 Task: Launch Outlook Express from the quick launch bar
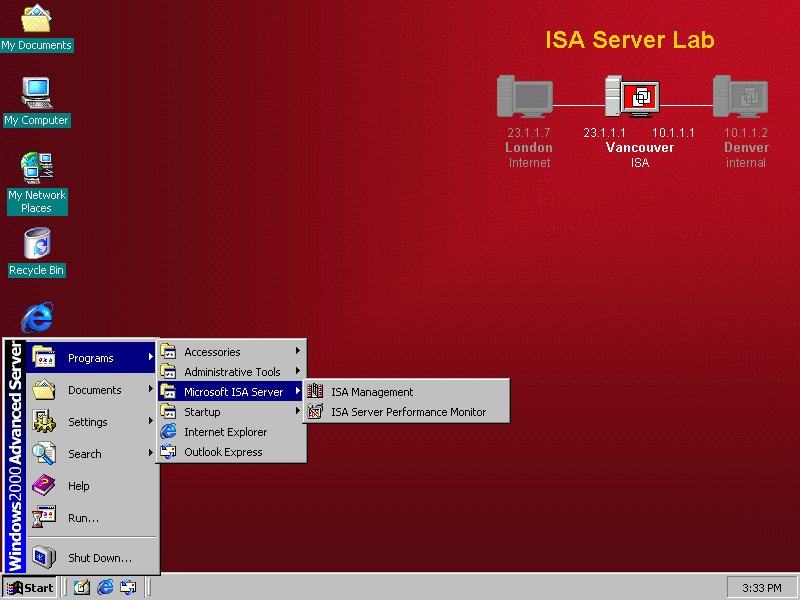128,587
